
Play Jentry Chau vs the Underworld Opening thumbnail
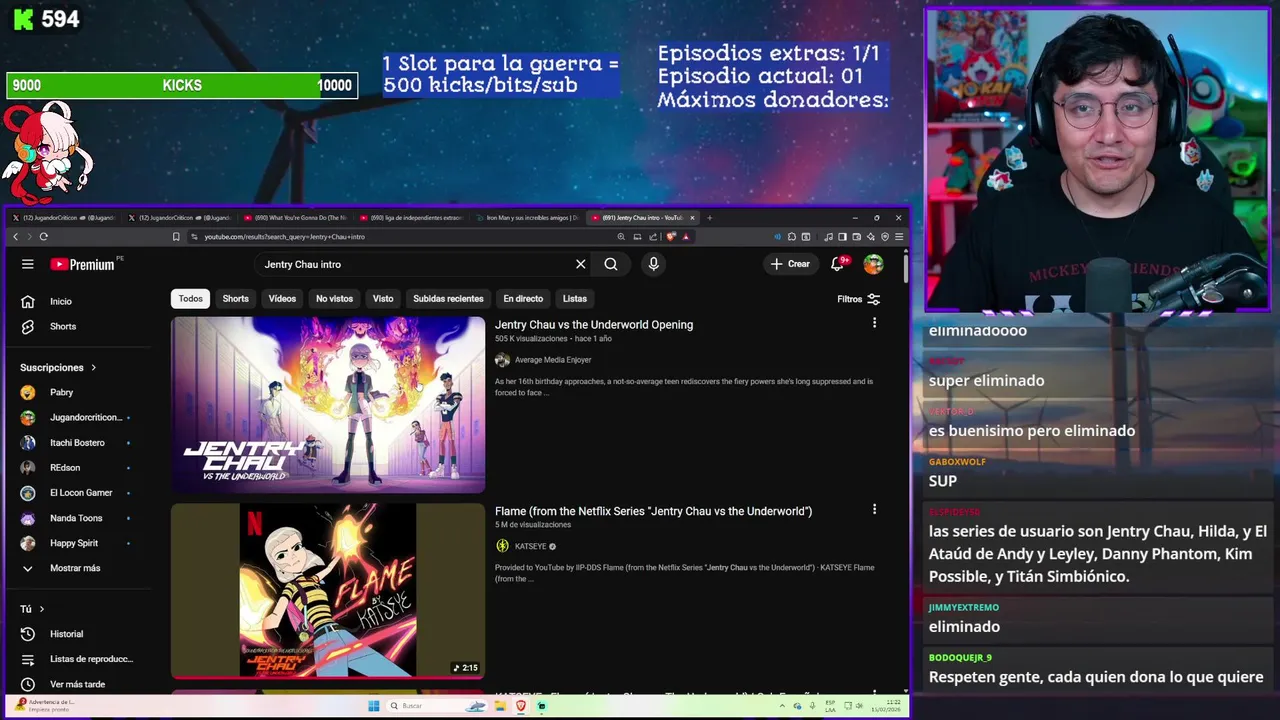click(x=328, y=405)
